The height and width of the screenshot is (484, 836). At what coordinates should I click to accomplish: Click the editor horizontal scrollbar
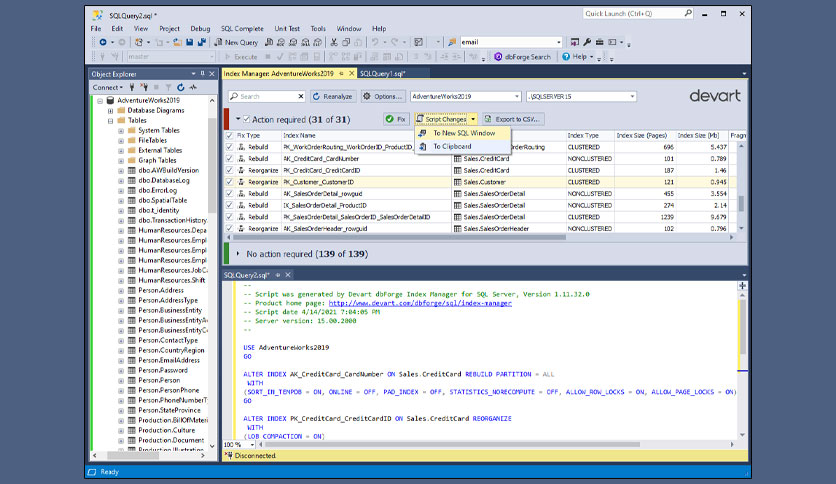[x=451, y=444]
